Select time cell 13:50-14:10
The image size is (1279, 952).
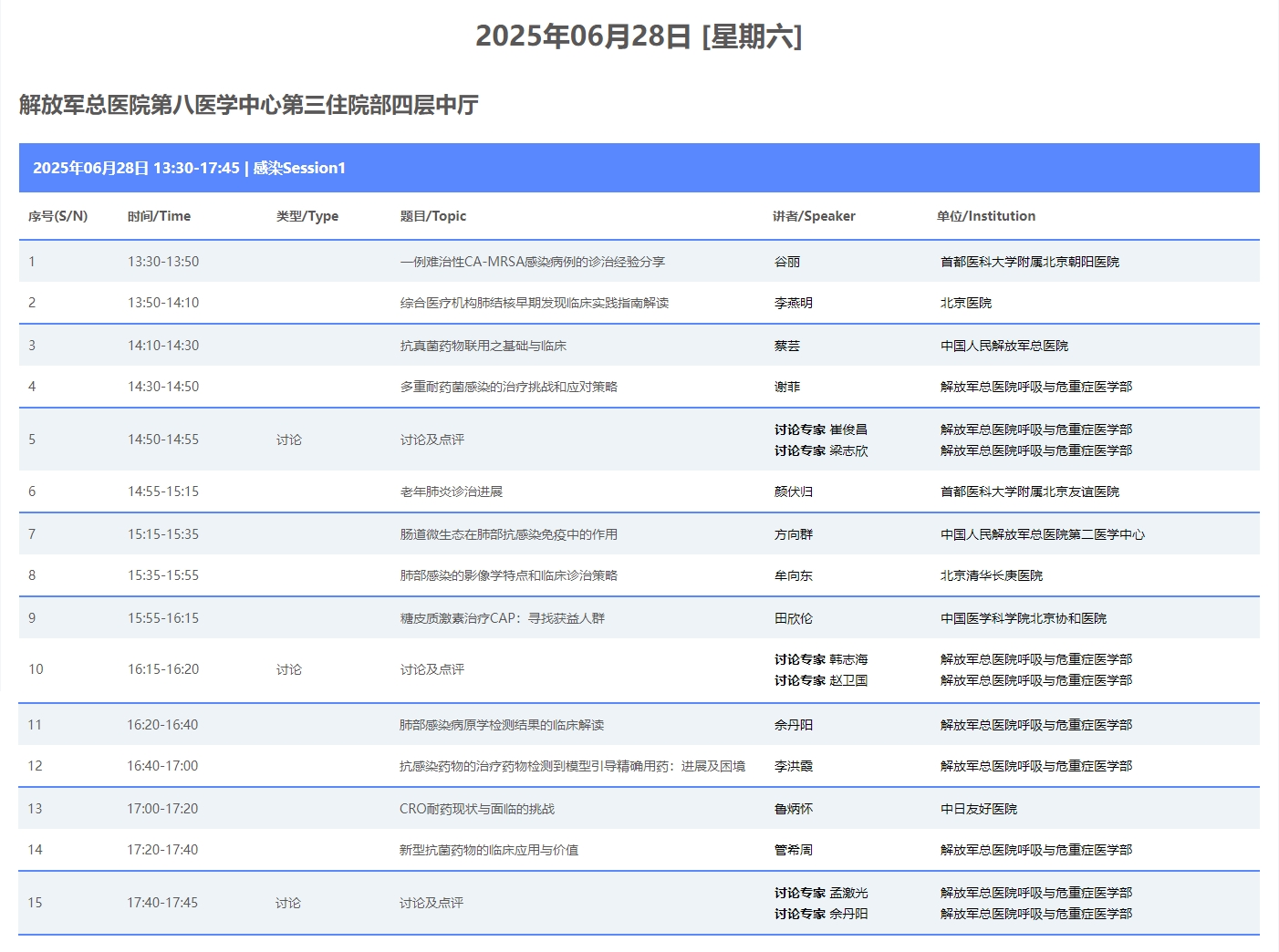(163, 303)
